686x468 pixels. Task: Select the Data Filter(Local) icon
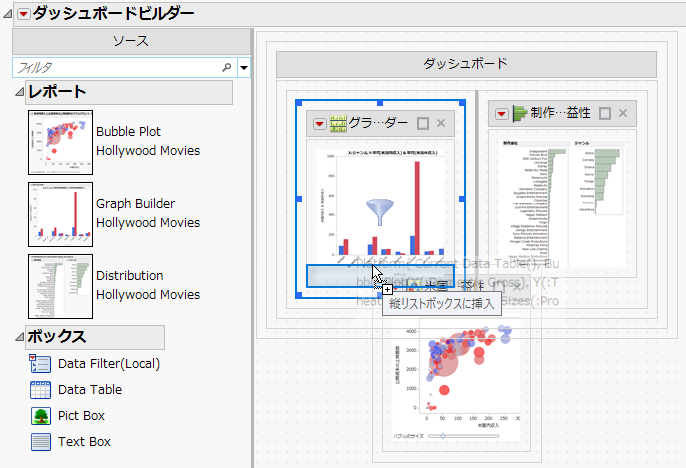(x=40, y=363)
